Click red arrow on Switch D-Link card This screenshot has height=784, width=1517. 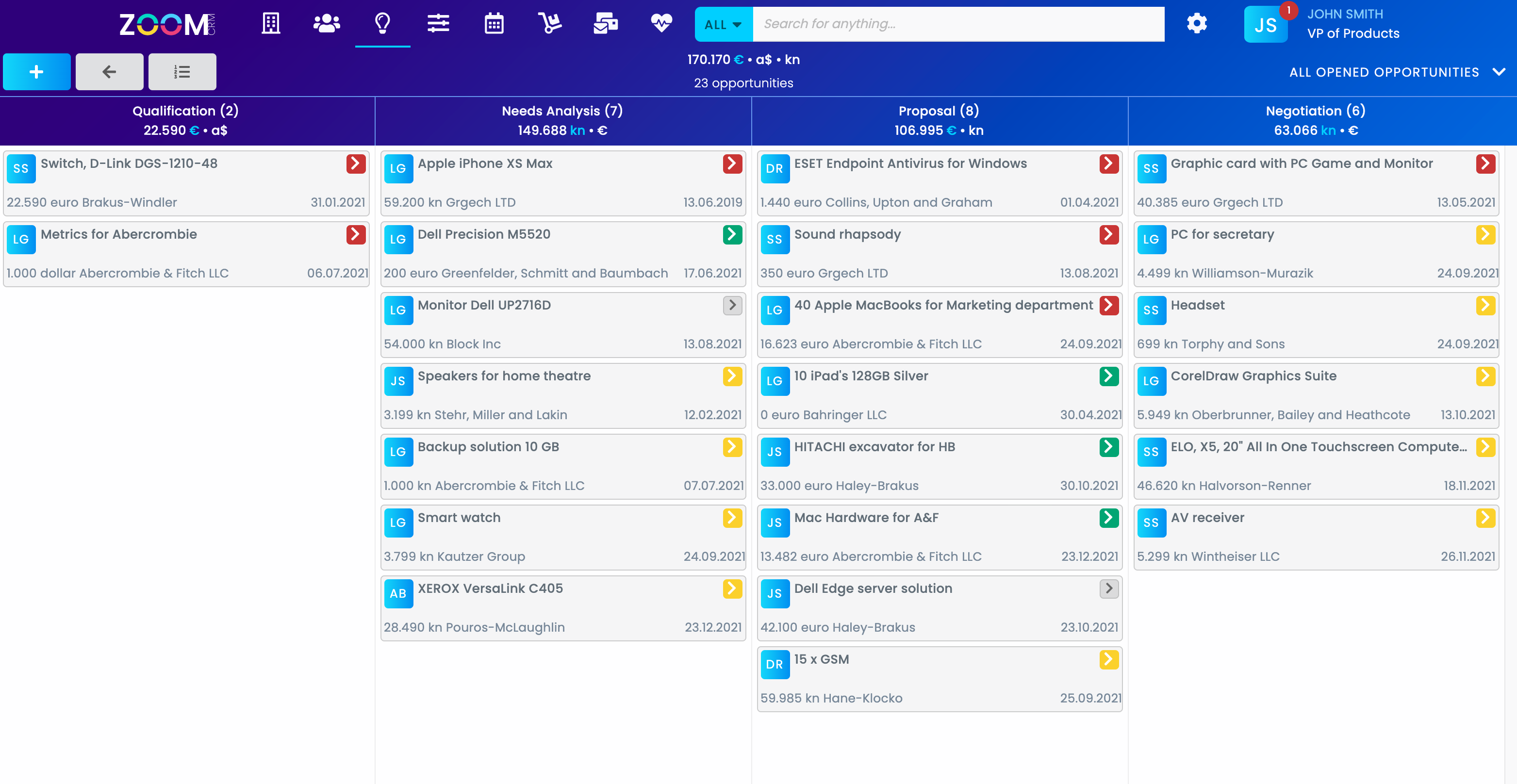click(x=356, y=163)
